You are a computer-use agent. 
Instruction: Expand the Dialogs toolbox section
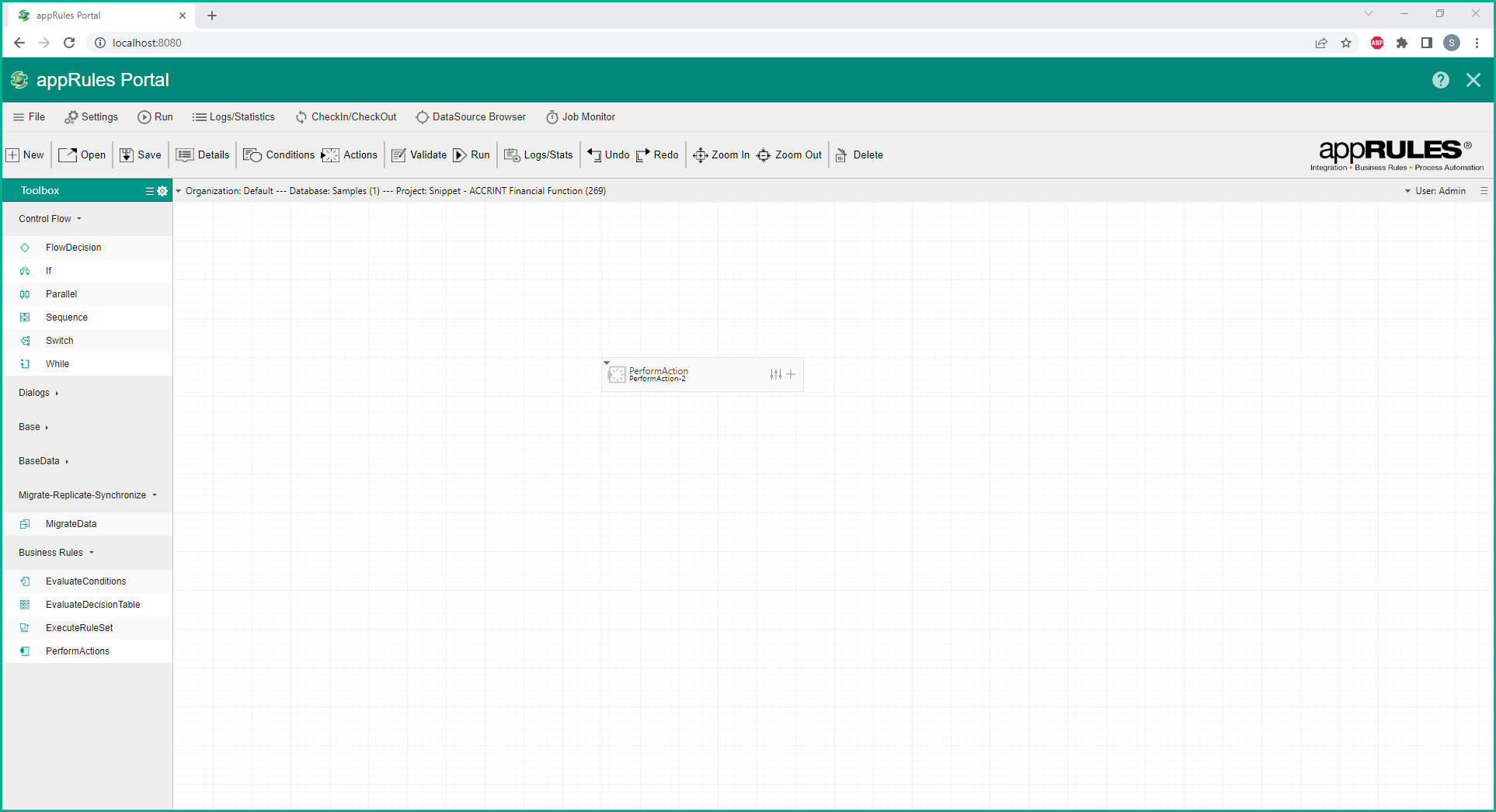38,393
